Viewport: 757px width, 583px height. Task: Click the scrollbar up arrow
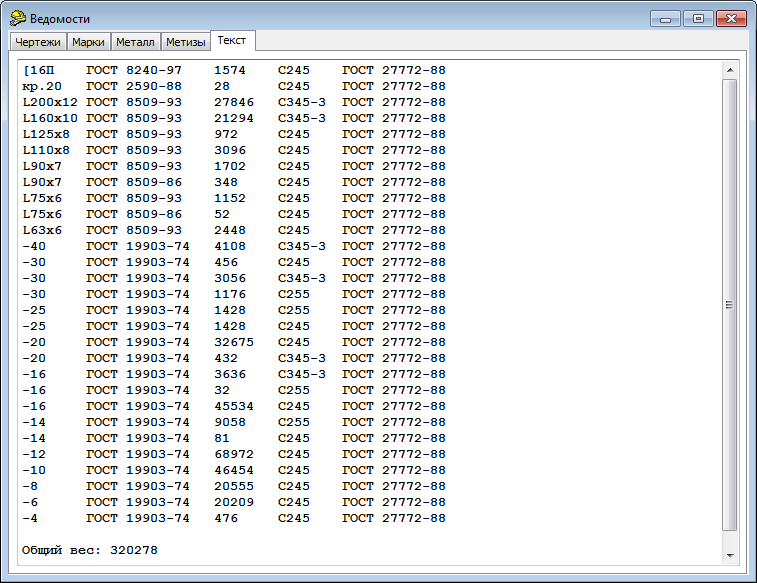click(x=729, y=70)
